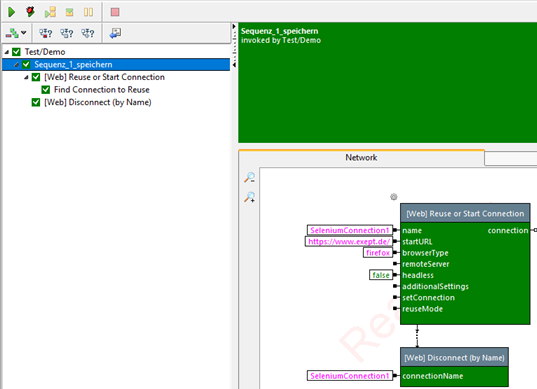Image resolution: width=537 pixels, height=389 pixels.
Task: Collapse the [Web] Reuse or Start Connection node
Action: pos(26,77)
